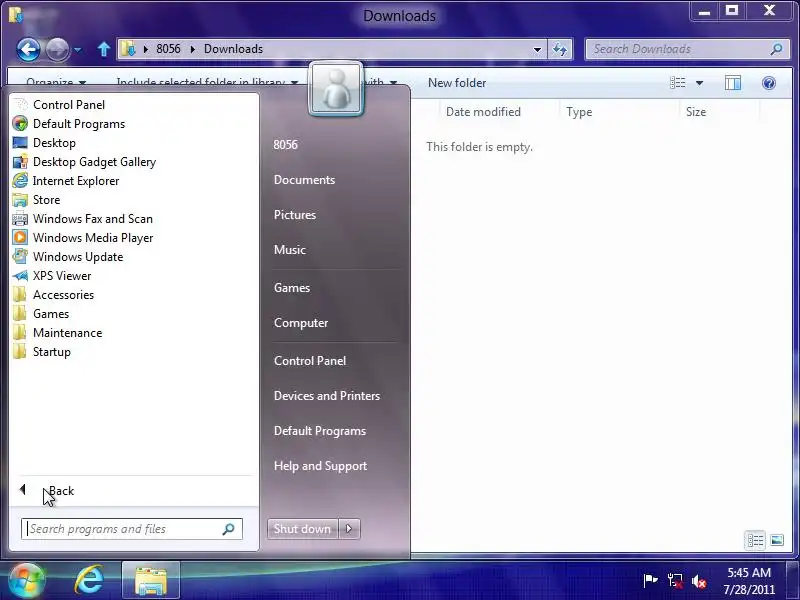The height and width of the screenshot is (600, 800).
Task: Open the address bar history dropdown
Action: pyautogui.click(x=537, y=49)
